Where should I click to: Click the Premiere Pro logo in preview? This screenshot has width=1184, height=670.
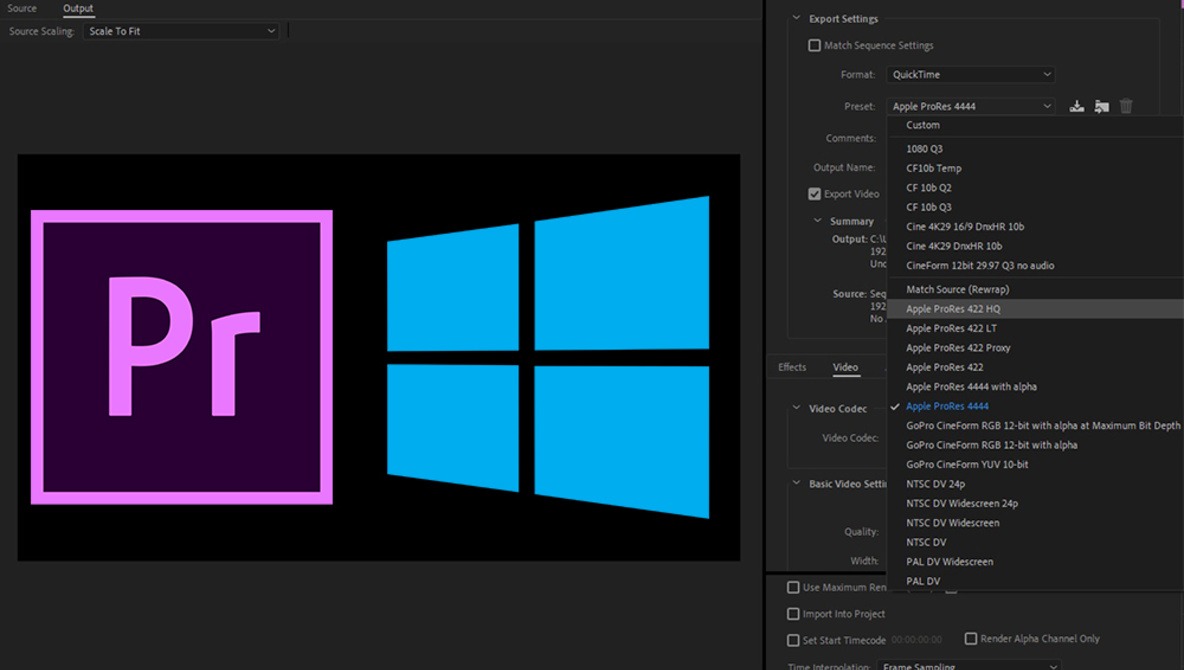point(181,357)
